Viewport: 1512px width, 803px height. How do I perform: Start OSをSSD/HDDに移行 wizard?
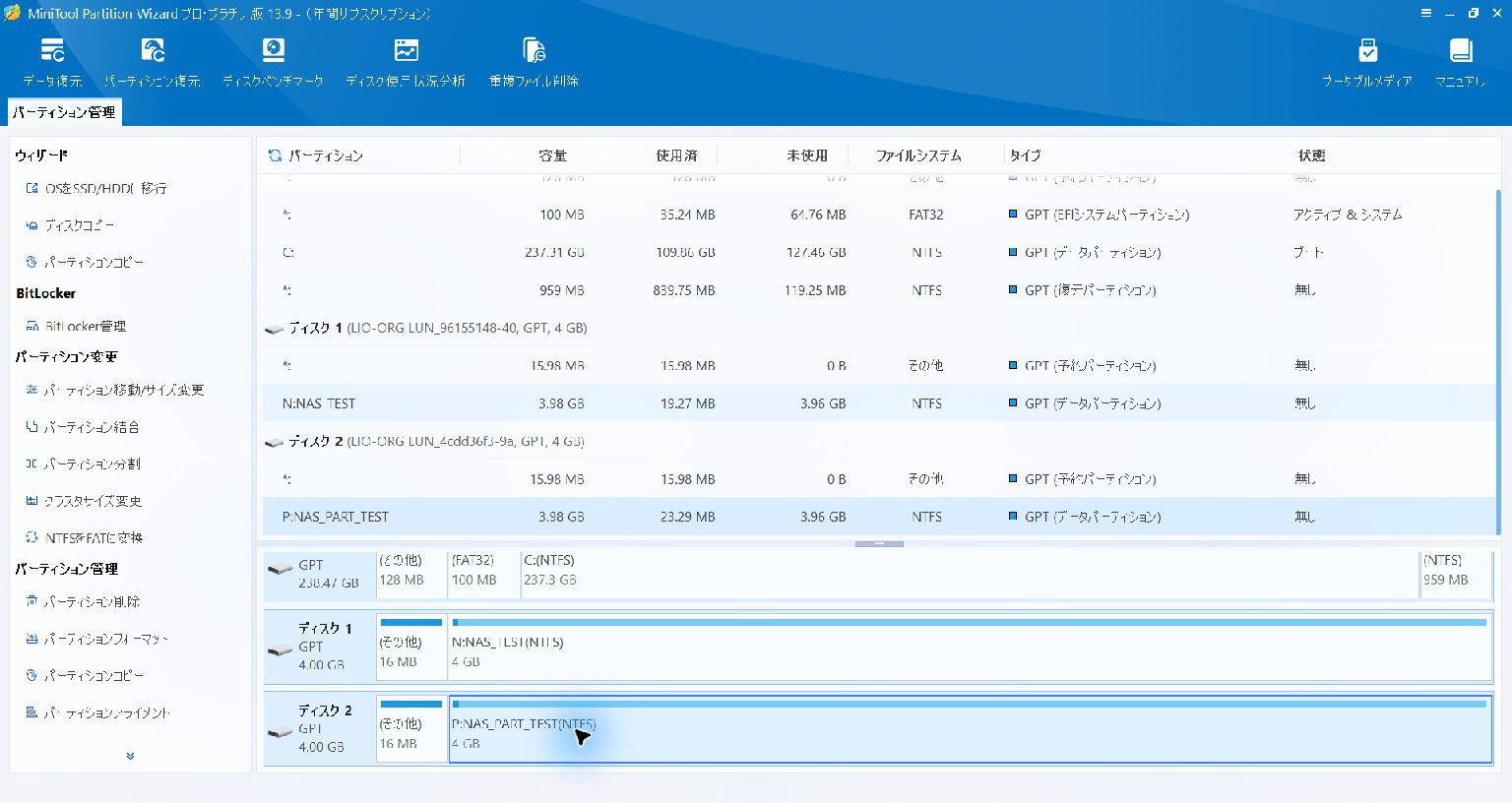coord(96,188)
